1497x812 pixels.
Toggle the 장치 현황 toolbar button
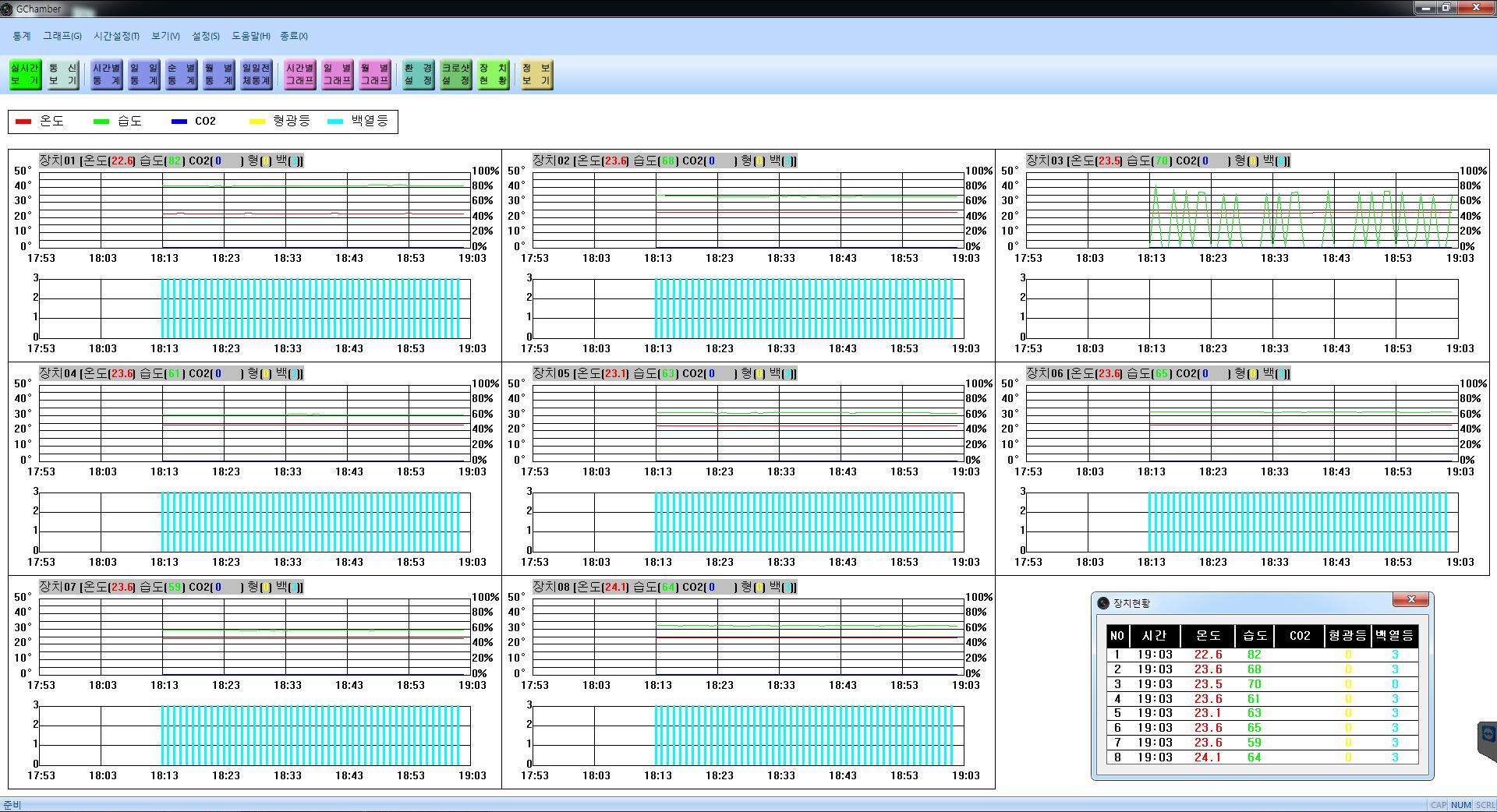tap(493, 75)
